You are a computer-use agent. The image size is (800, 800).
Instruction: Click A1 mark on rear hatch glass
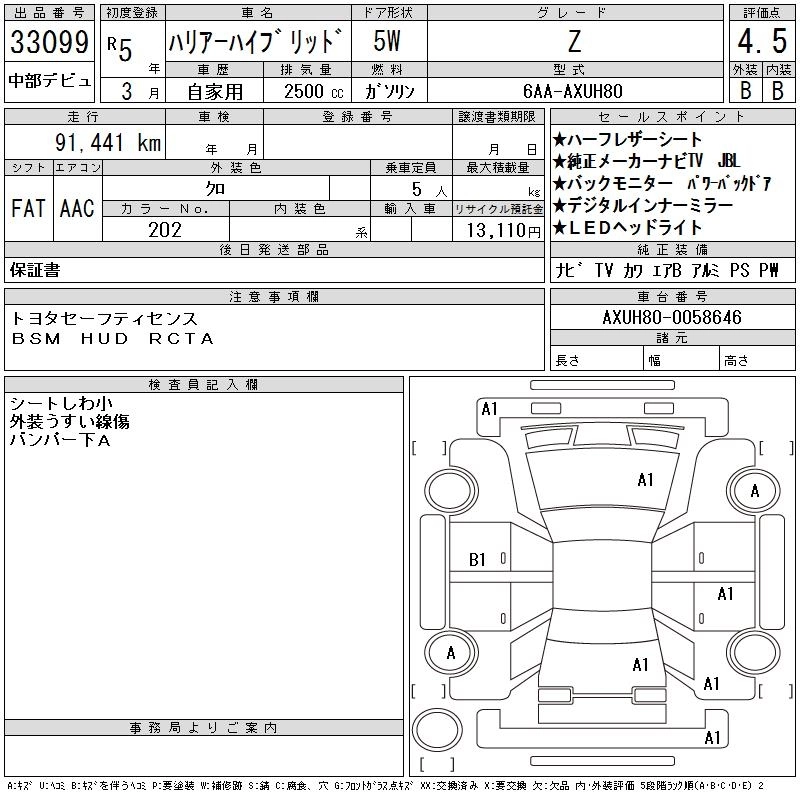pyautogui.click(x=640, y=665)
